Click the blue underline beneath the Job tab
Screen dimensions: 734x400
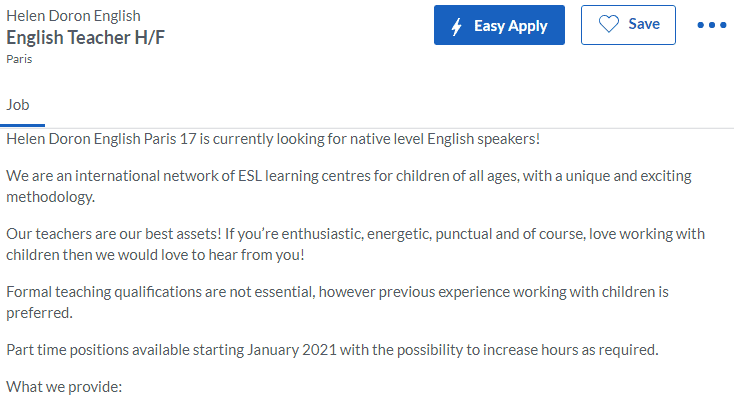click(x=22, y=126)
